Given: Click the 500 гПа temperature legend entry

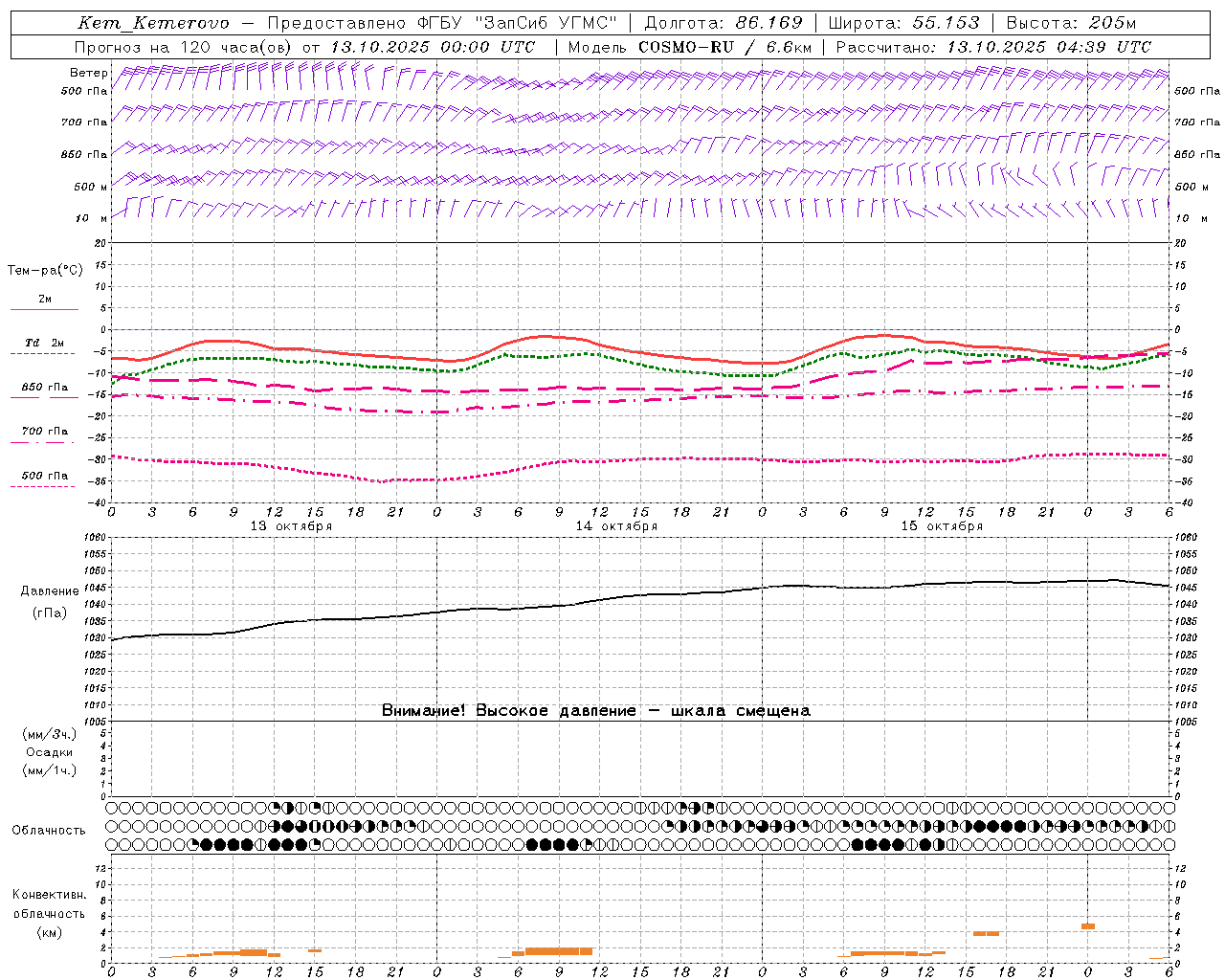Looking at the screenshot, I should 44,476.
